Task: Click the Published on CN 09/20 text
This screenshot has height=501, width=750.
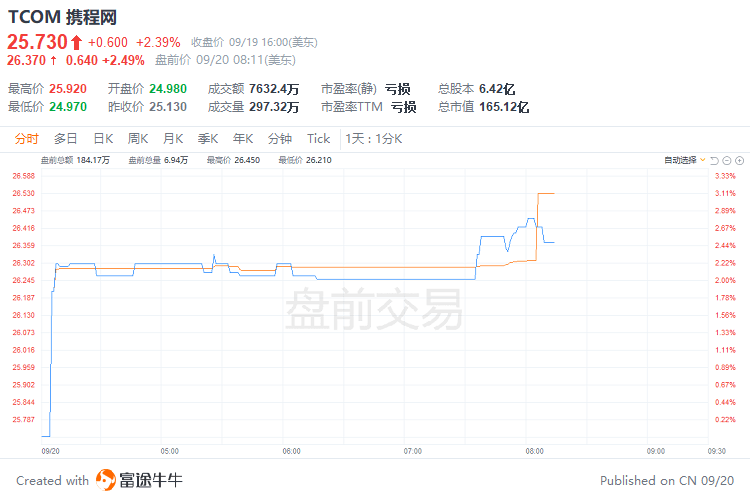Action: click(x=667, y=480)
